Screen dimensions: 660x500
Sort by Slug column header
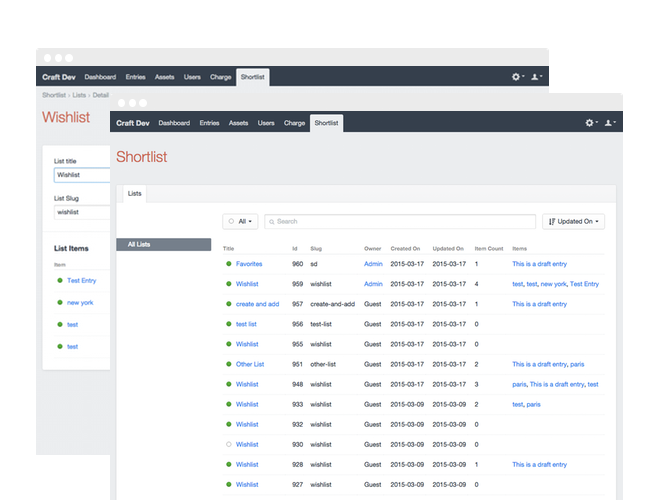point(316,249)
